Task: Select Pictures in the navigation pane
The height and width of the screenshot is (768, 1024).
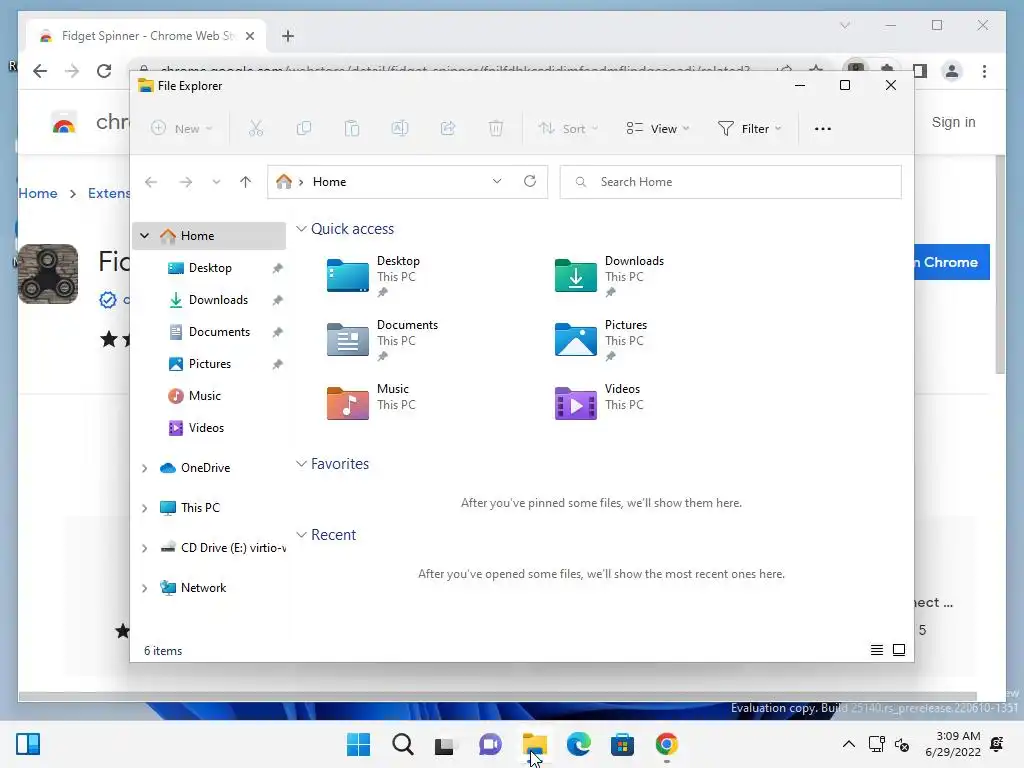Action: pos(209,364)
